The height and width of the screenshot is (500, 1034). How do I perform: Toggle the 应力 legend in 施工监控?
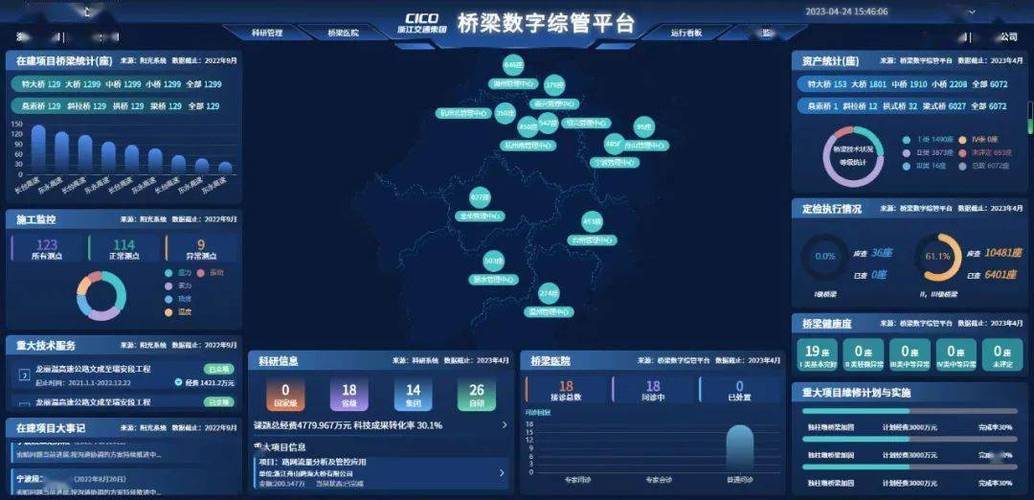(177, 272)
